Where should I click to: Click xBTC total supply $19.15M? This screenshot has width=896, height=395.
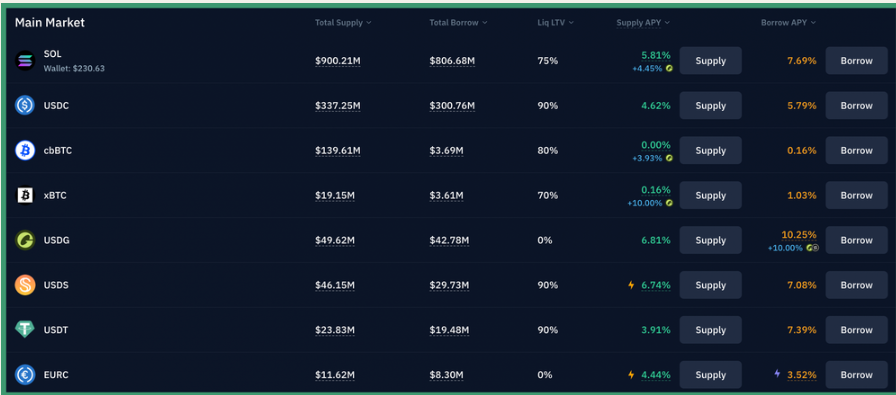(x=335, y=195)
